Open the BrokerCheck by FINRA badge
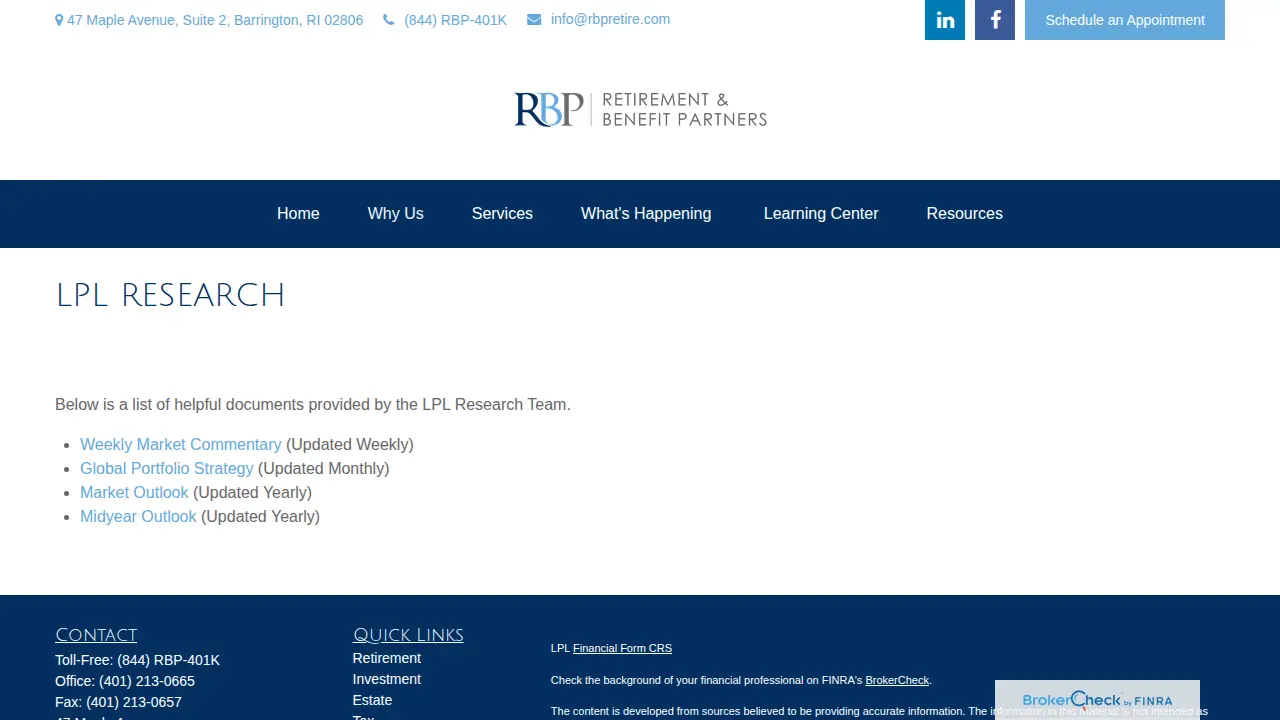1280x720 pixels. pos(1097,700)
